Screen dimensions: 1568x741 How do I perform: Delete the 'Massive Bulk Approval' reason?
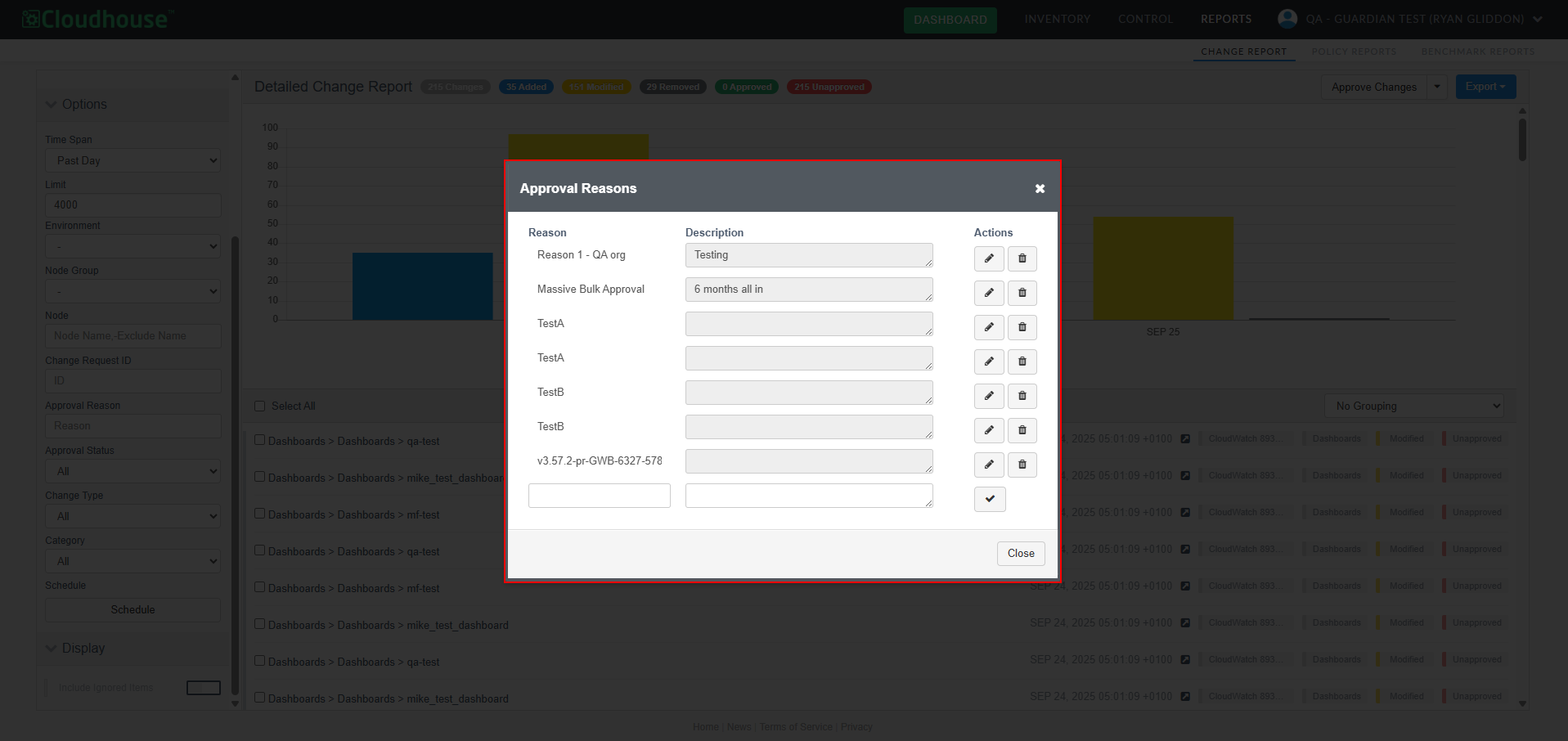coord(1022,293)
